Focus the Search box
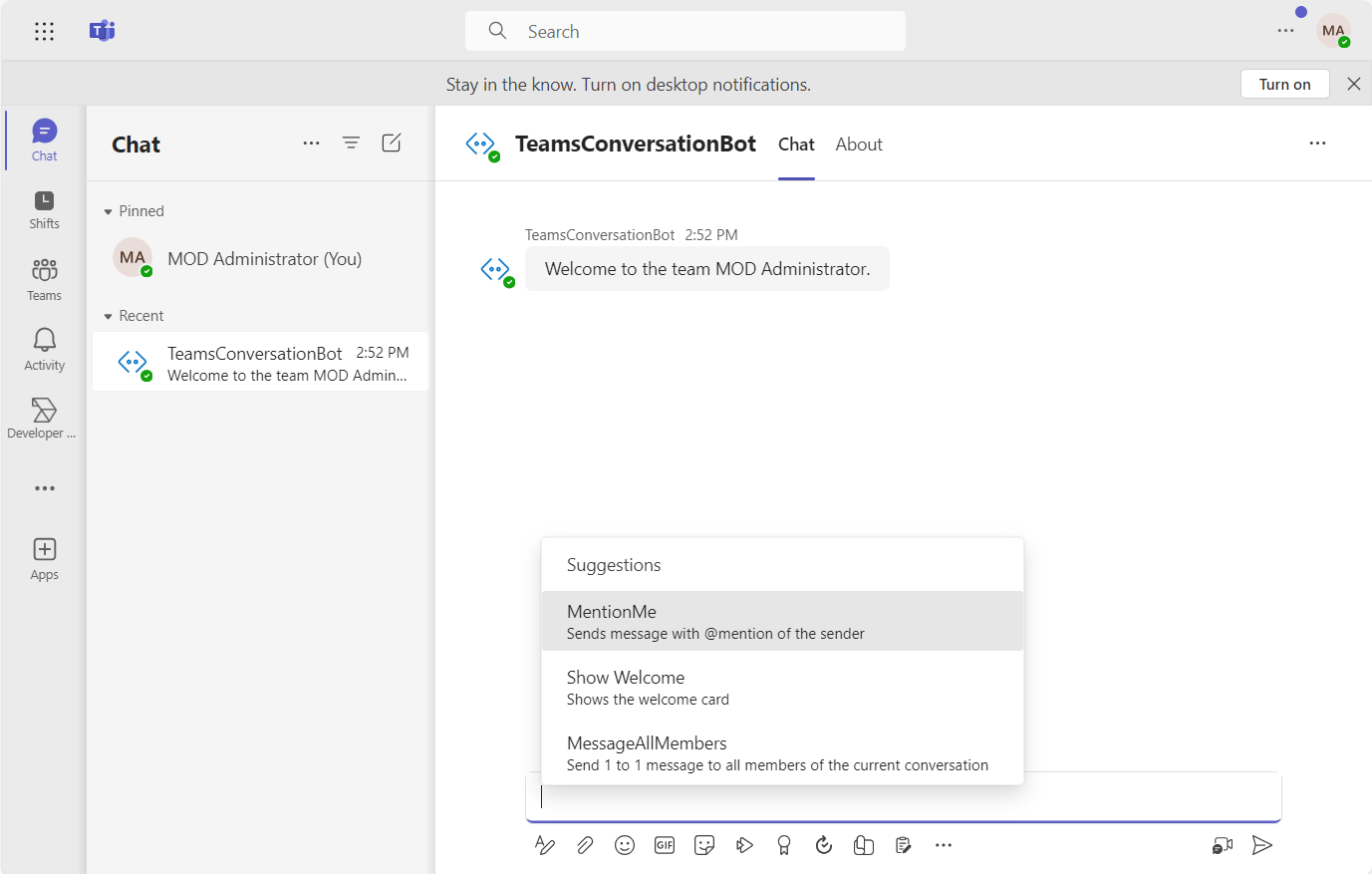This screenshot has width=1372, height=874. pyautogui.click(x=686, y=31)
